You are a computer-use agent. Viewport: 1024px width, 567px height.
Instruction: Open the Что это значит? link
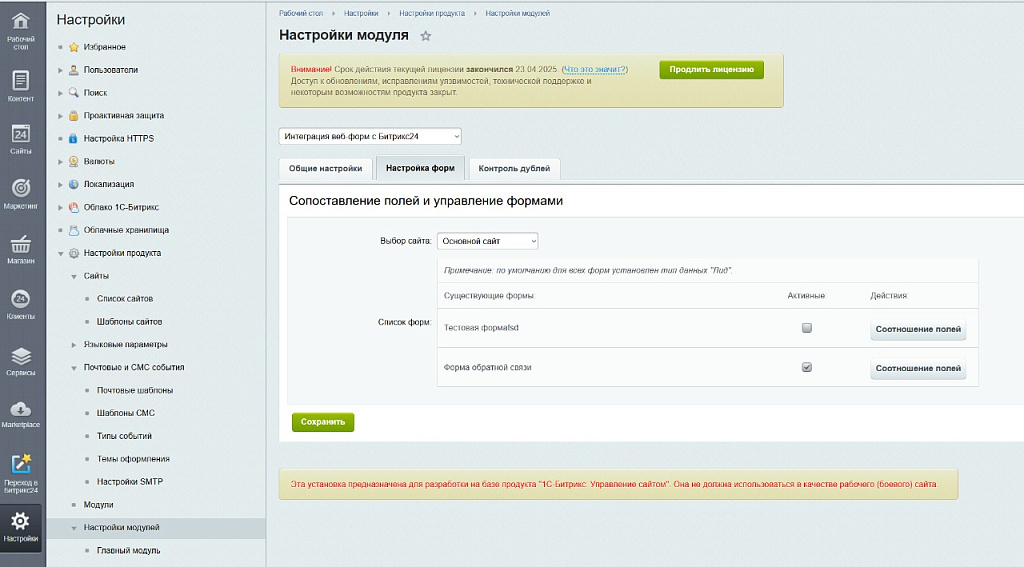click(595, 69)
